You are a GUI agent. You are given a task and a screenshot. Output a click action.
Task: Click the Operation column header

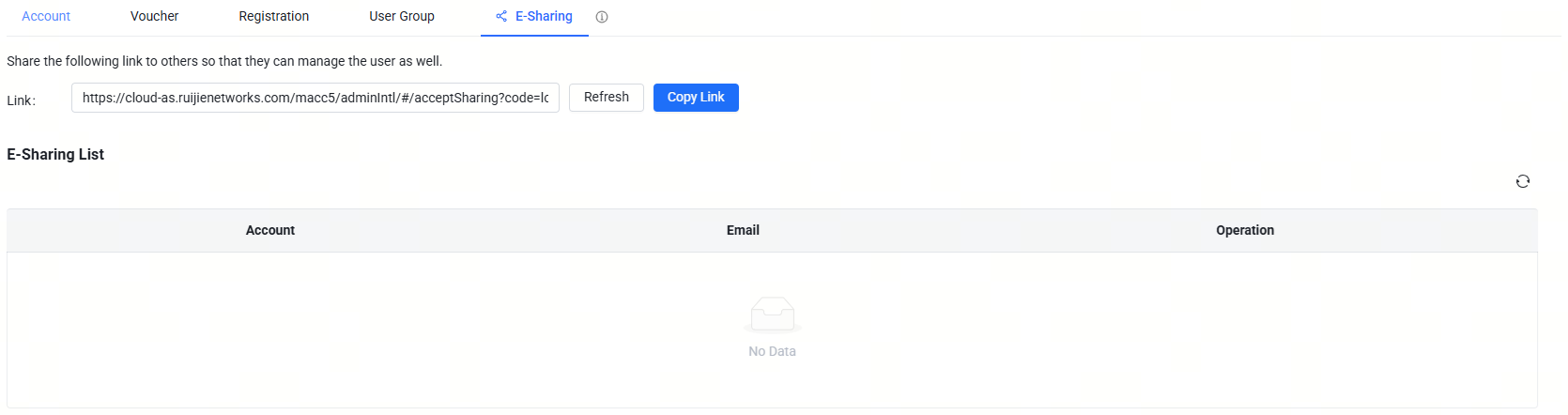[1245, 230]
